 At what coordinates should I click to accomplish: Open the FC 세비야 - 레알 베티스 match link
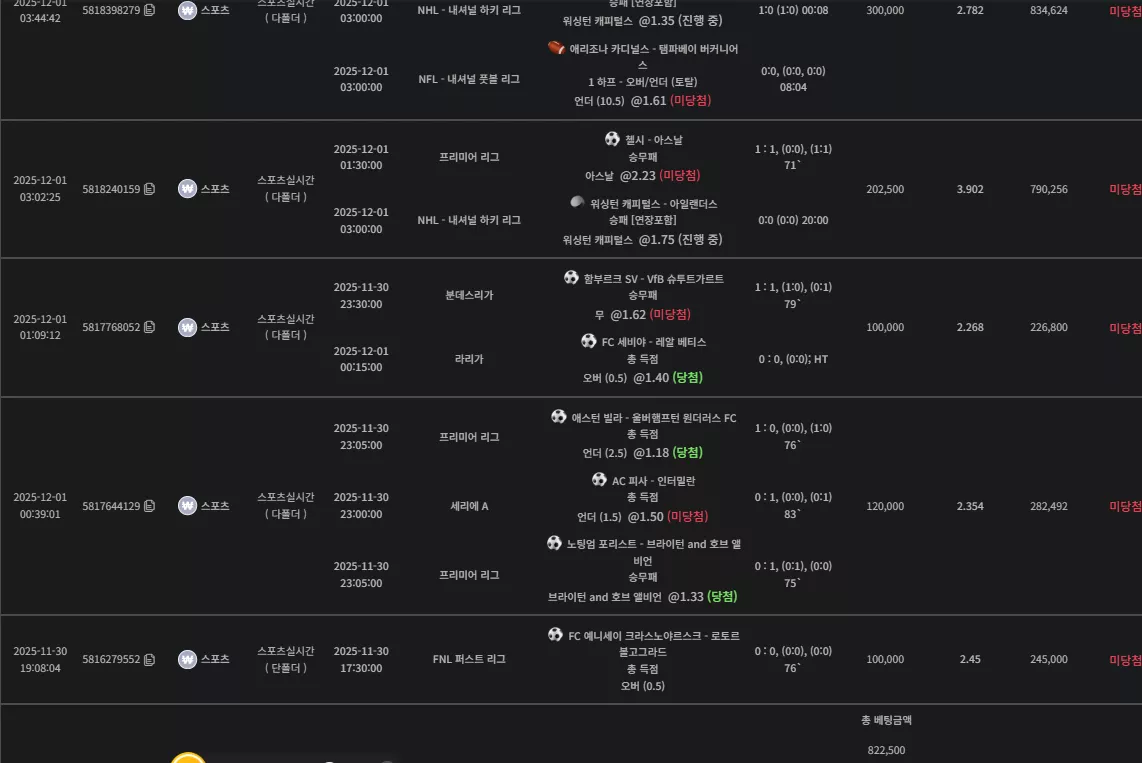coord(653,342)
